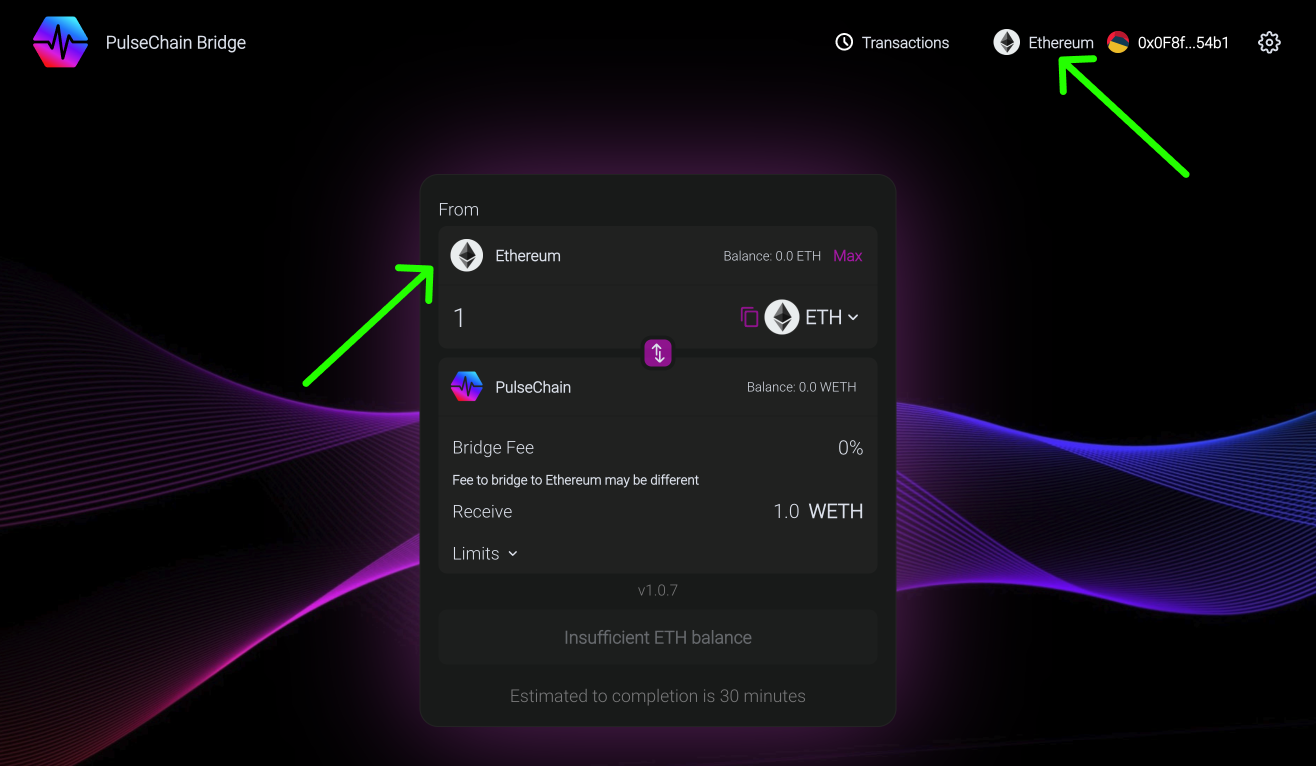Click the Max balance button
Screen dimensions: 1316x766
tap(847, 256)
